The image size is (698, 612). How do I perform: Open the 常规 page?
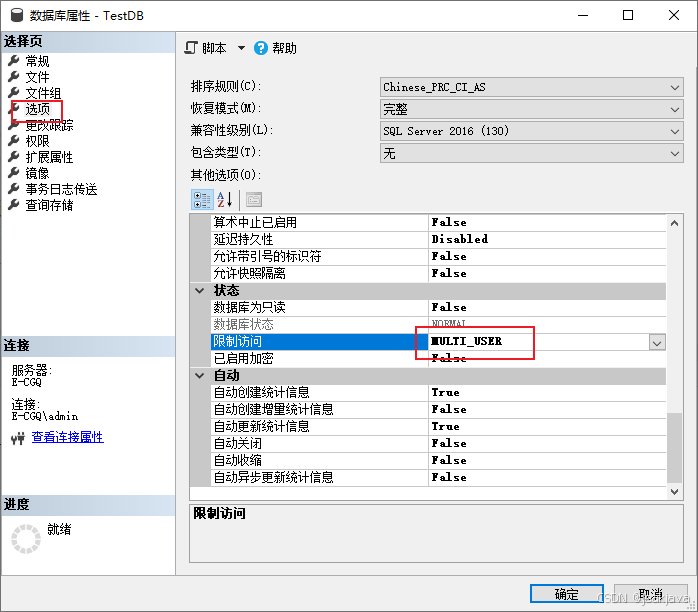[37, 61]
